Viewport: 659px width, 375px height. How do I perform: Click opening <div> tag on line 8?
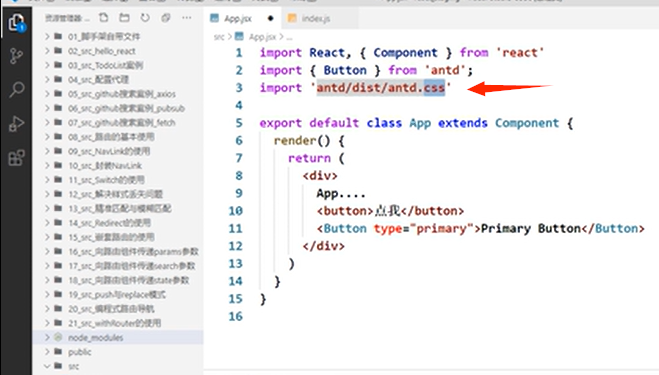[320, 176]
